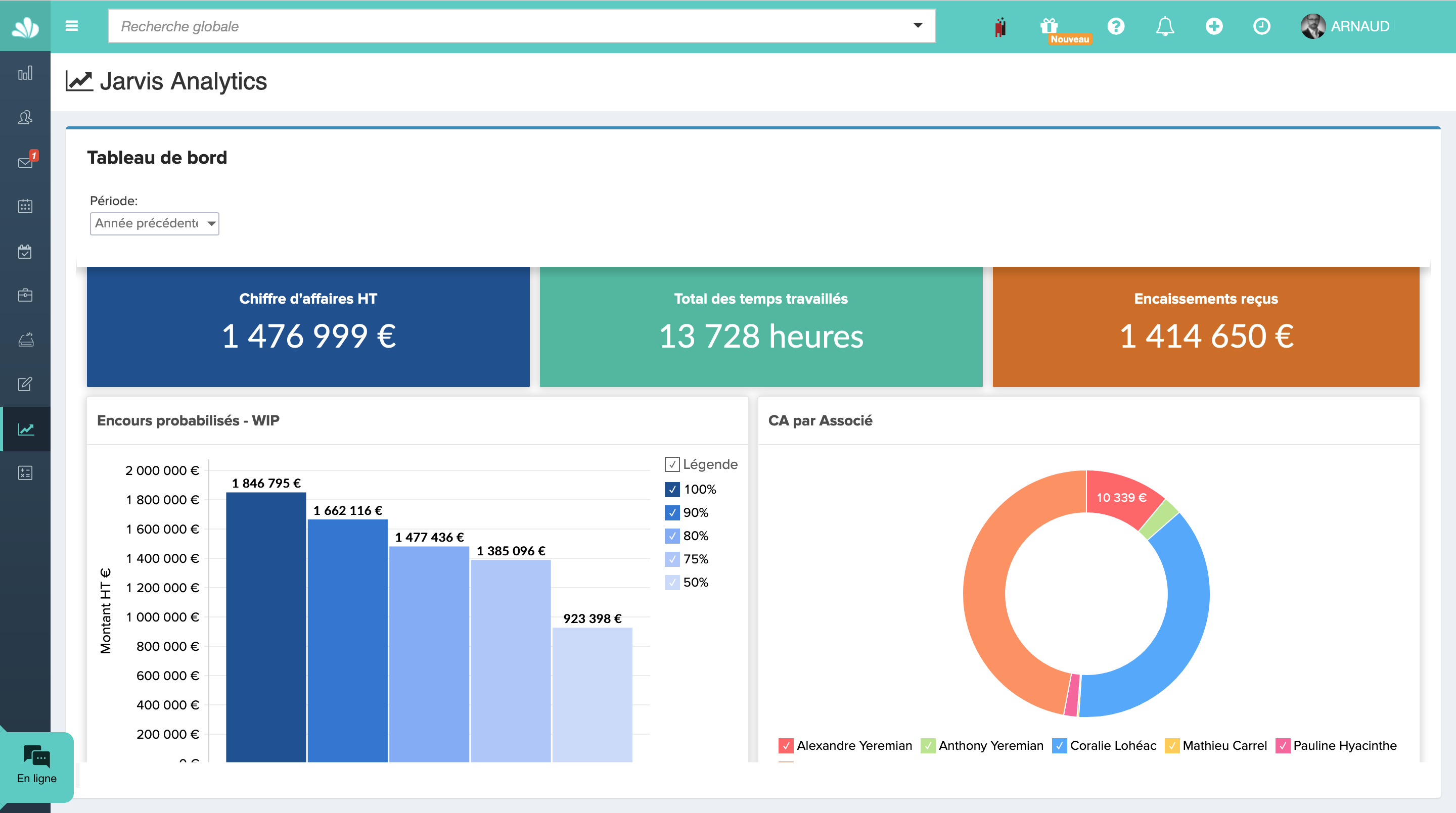1456x813 pixels.
Task: Click the 1 662 116 € bar
Action: click(x=347, y=641)
